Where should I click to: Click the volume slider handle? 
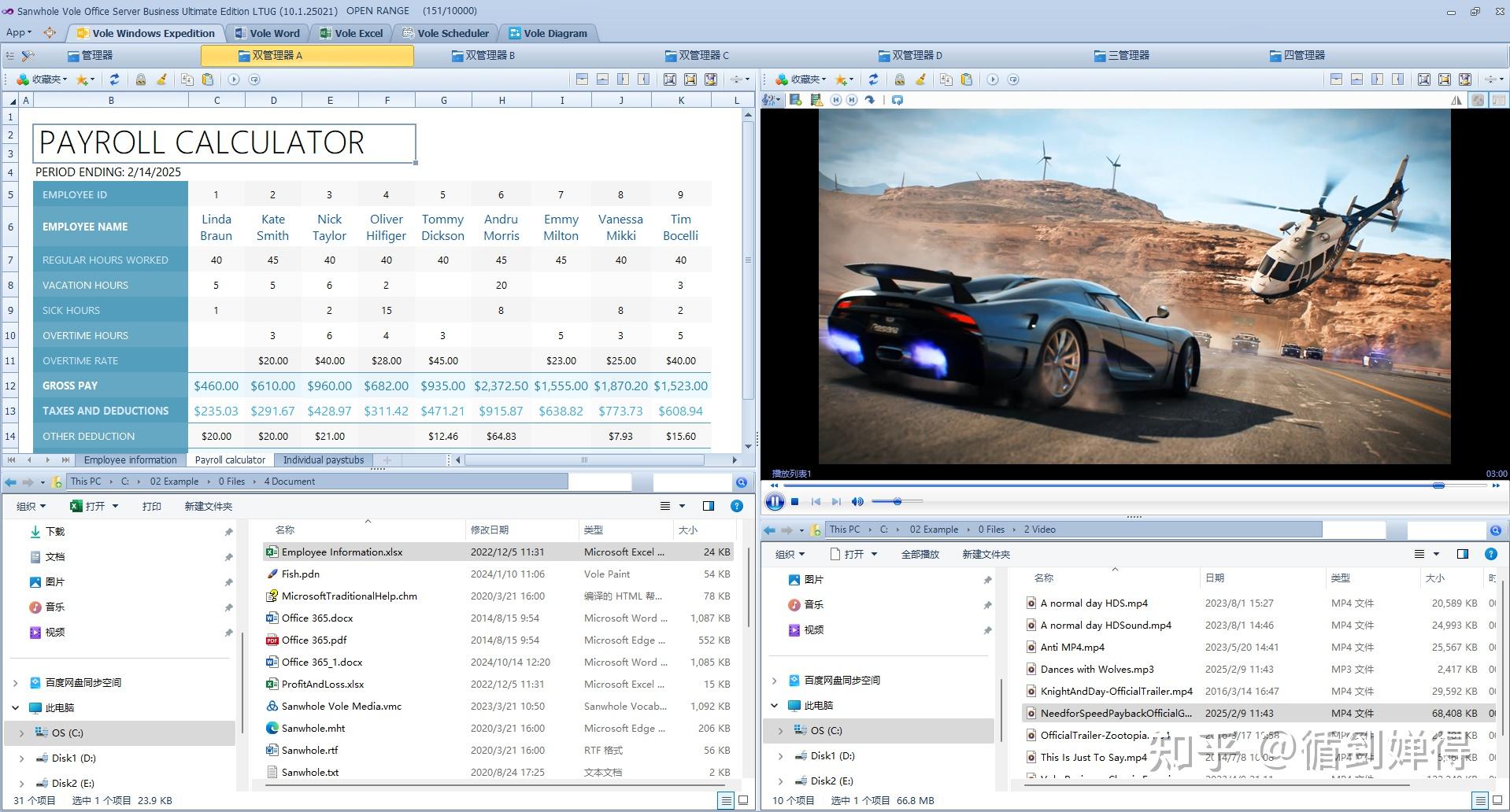[897, 501]
